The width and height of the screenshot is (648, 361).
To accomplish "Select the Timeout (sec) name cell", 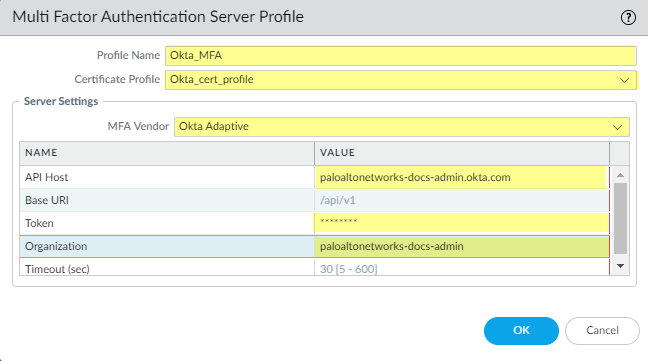I will [167, 268].
